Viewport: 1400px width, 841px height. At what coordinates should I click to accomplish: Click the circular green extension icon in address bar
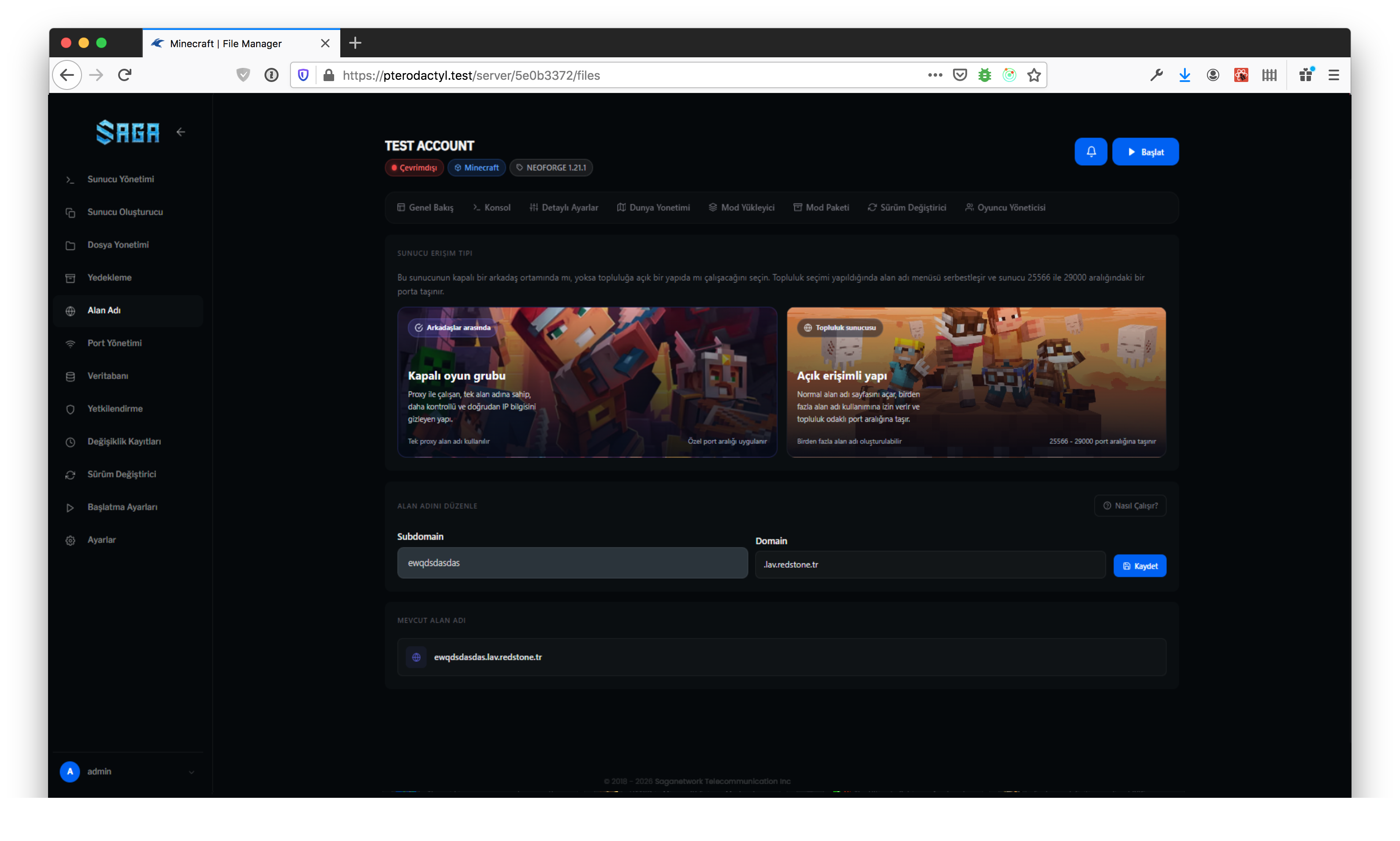1009,75
